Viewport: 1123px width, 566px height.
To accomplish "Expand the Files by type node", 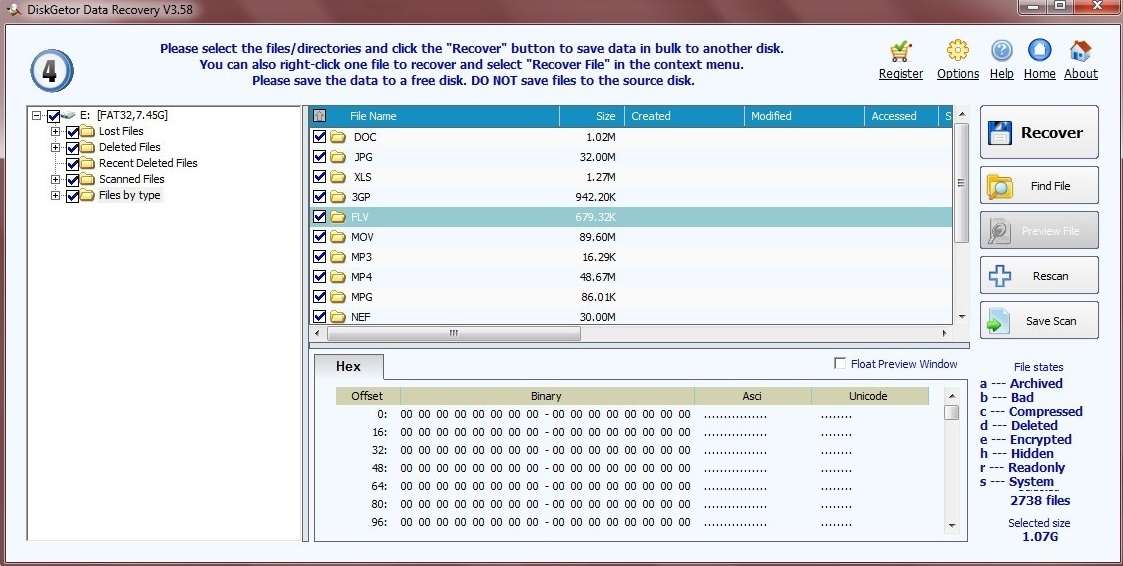I will coord(56,196).
